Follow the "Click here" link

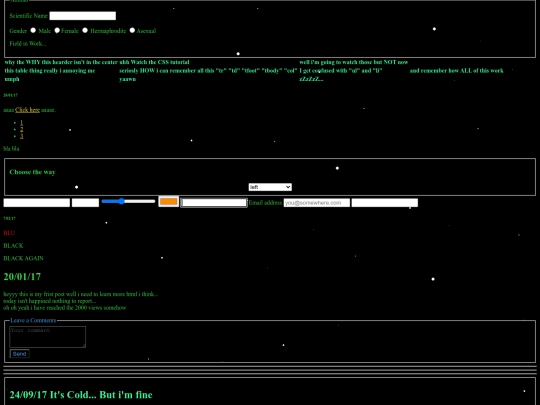click(x=28, y=110)
